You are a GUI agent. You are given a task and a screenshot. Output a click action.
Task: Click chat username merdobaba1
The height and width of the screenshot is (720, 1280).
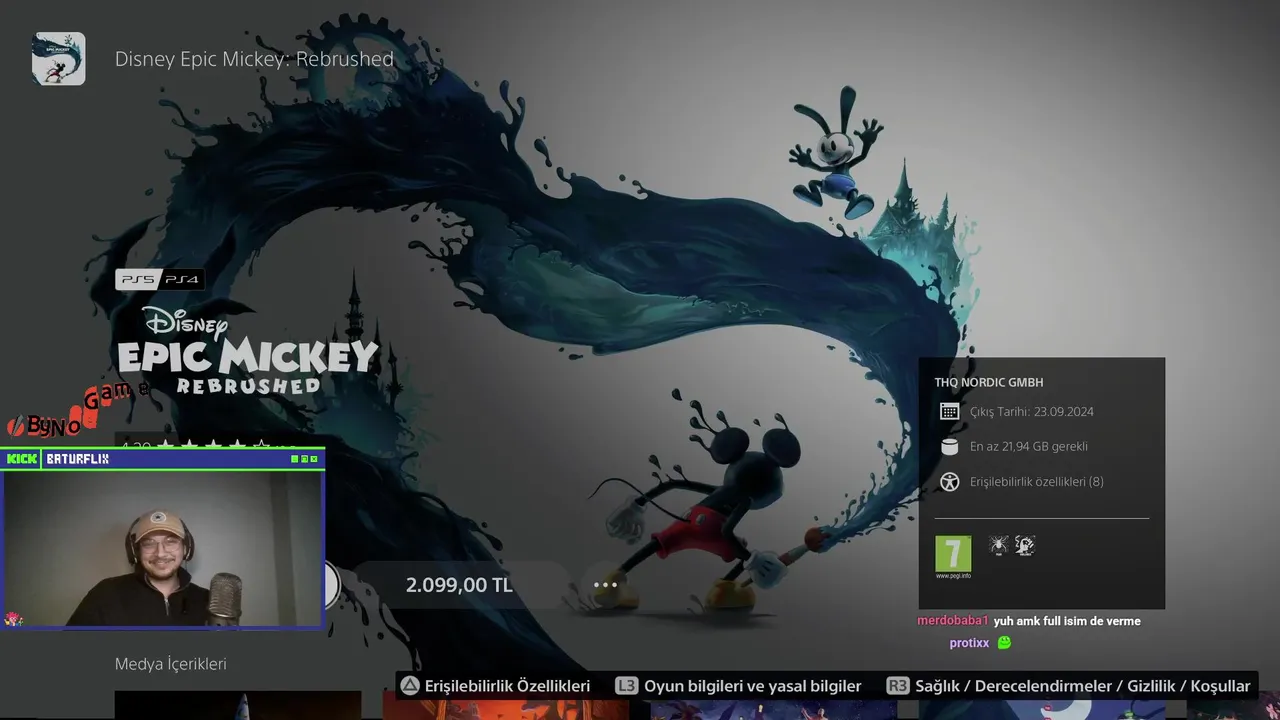tap(953, 621)
